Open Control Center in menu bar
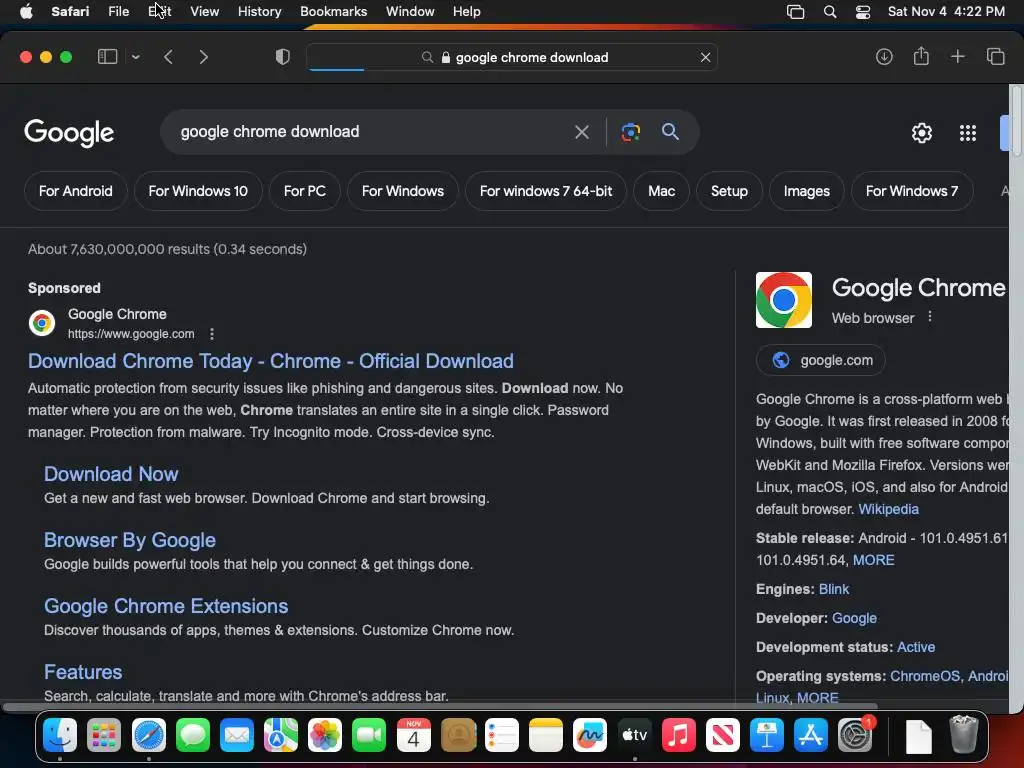1024x768 pixels. point(863,12)
